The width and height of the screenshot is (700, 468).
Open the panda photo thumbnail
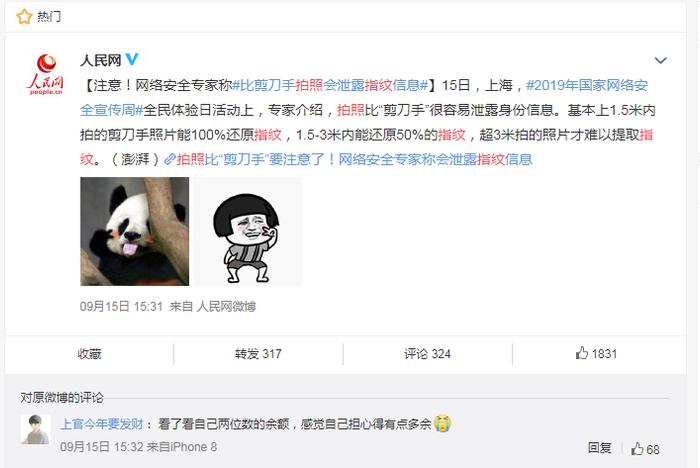click(x=134, y=231)
